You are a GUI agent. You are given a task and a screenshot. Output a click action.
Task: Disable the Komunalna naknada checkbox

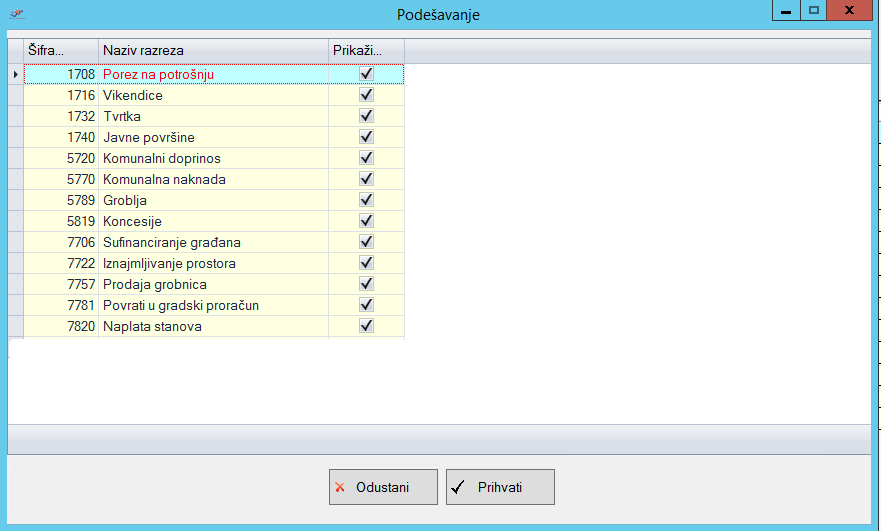[366, 179]
